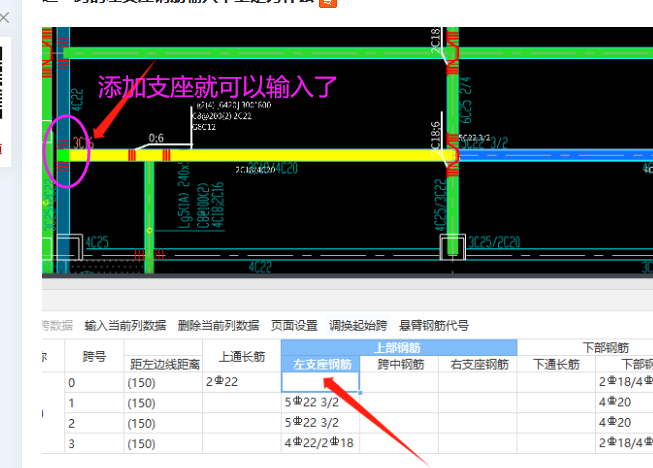Select the '右支座钢筋' column header
The height and width of the screenshot is (468, 653).
click(x=478, y=364)
